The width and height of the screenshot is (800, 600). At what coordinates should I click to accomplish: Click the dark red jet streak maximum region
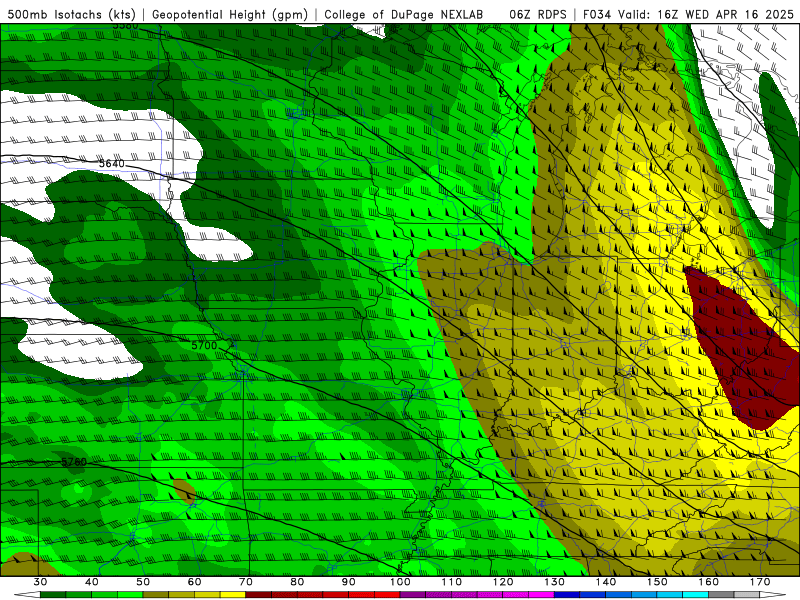[742, 347]
